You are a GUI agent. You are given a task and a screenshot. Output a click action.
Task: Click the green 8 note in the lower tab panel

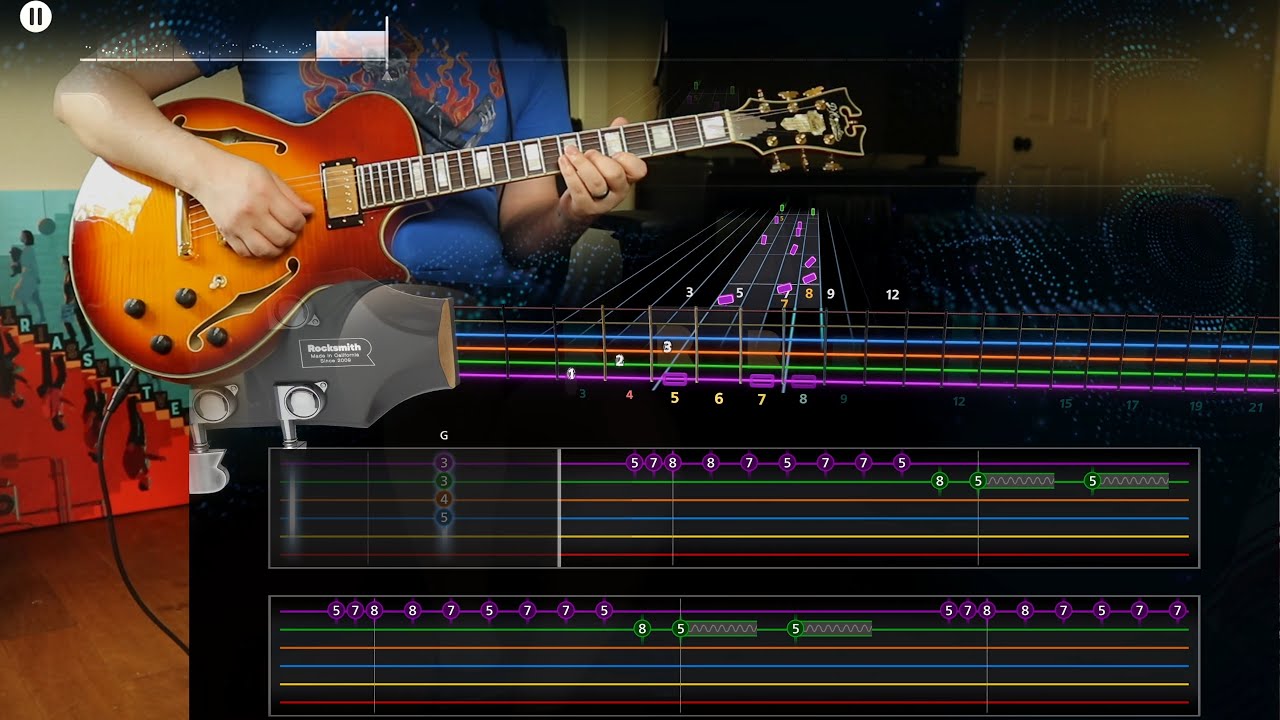coord(642,629)
